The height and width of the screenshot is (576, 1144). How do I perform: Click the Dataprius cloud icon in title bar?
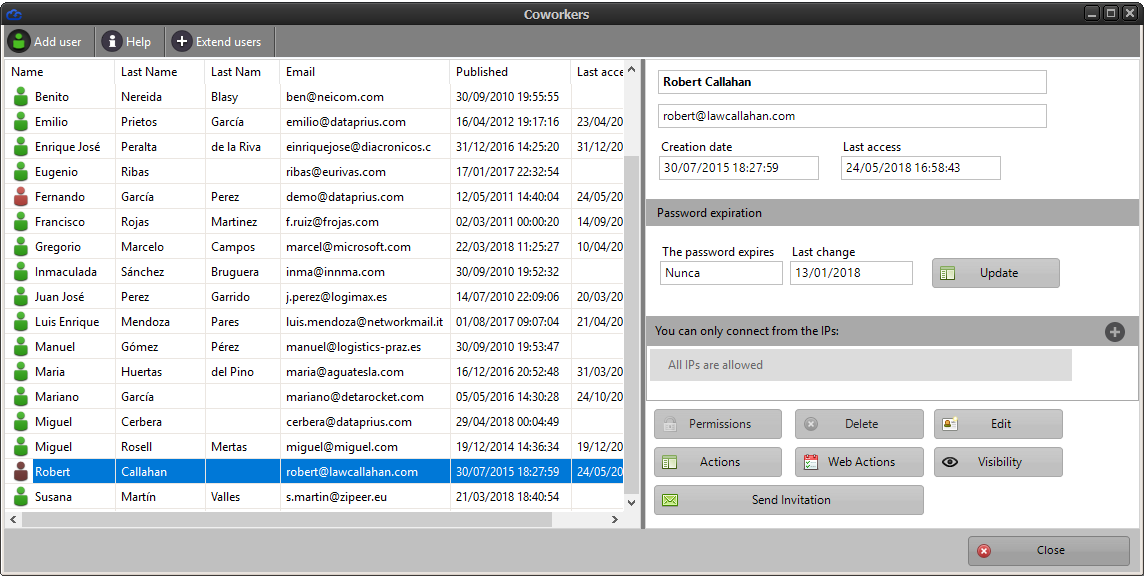(14, 14)
